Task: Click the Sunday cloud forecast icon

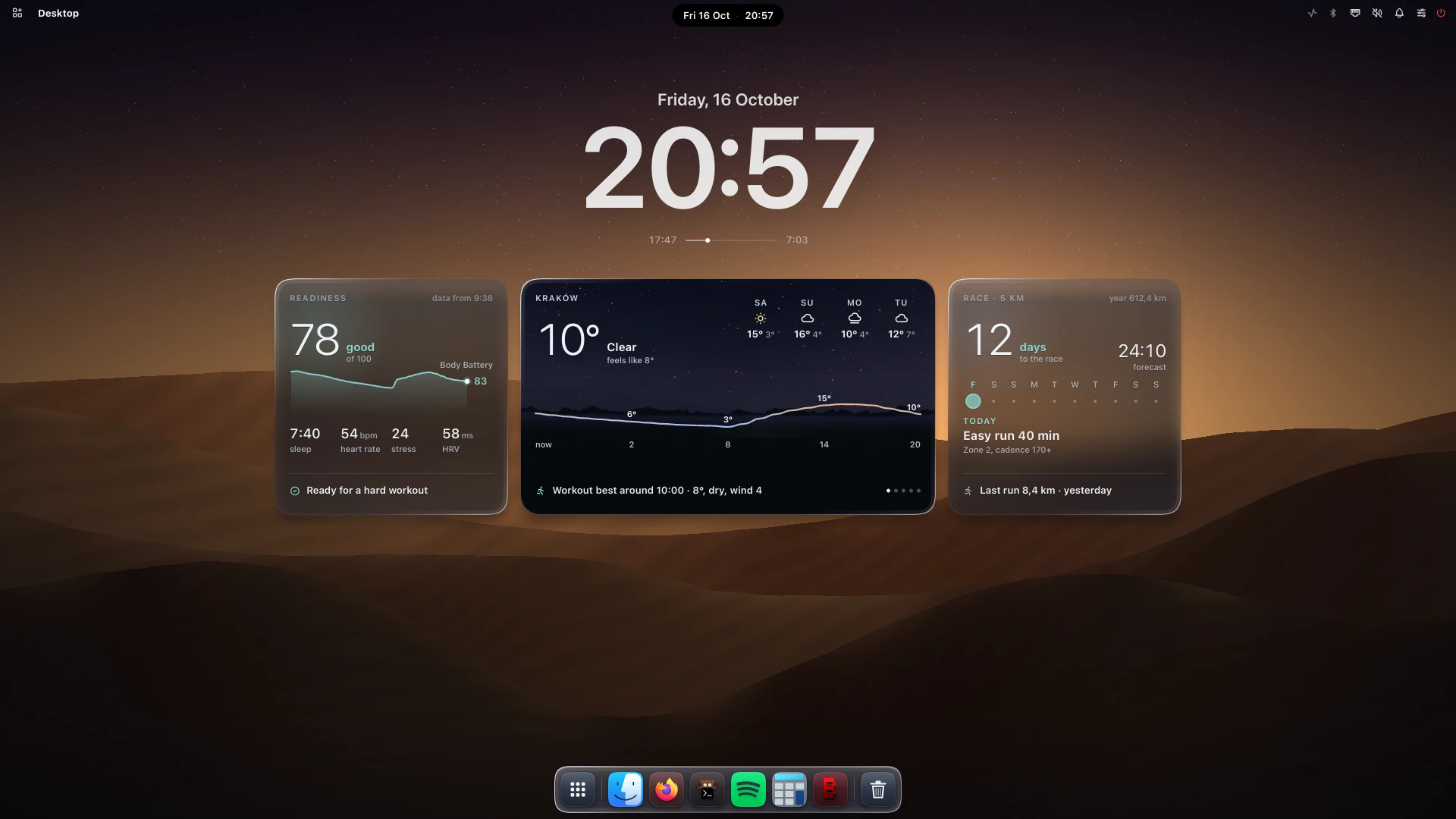Action: click(808, 318)
